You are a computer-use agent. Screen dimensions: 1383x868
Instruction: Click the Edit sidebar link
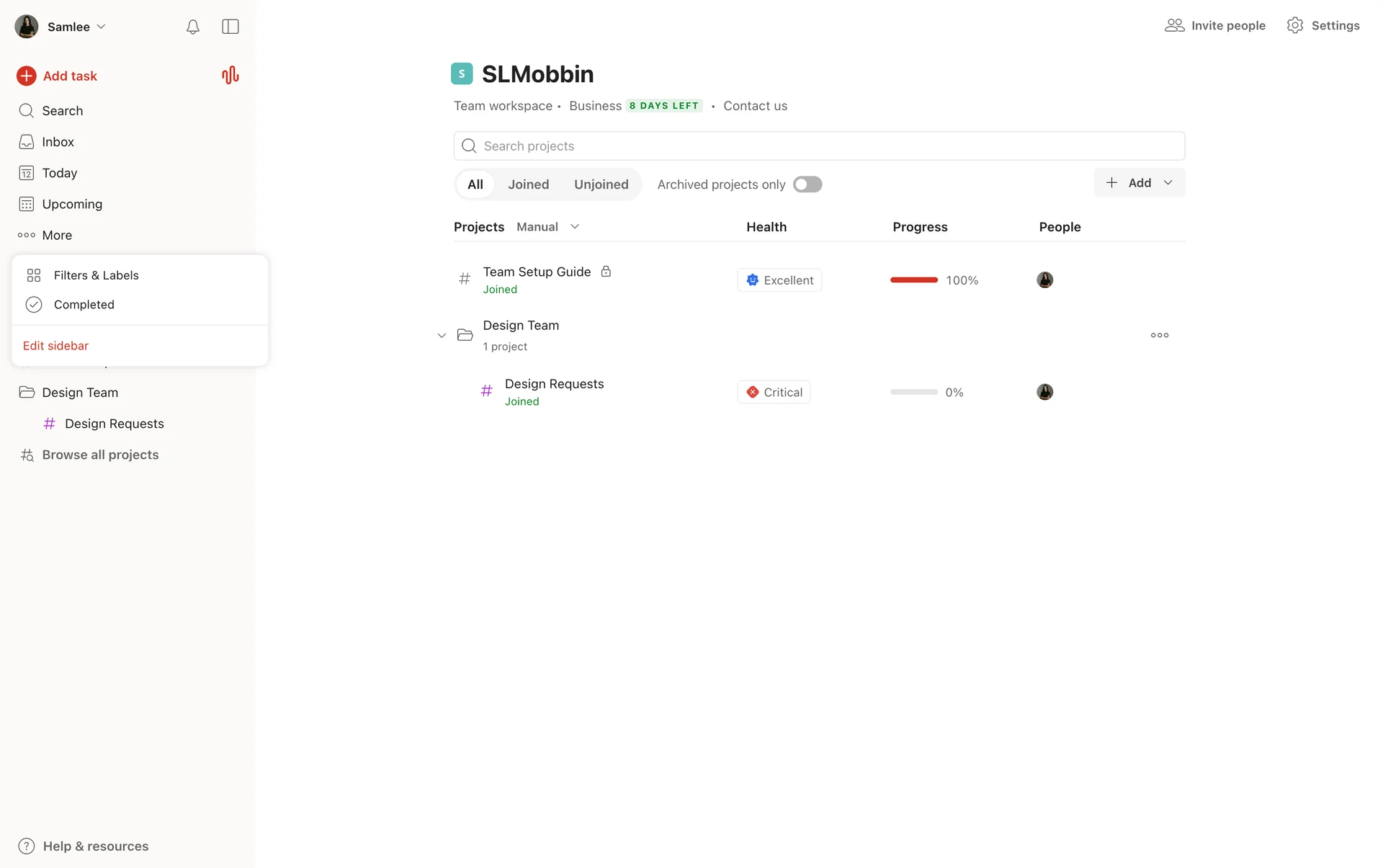coord(55,346)
